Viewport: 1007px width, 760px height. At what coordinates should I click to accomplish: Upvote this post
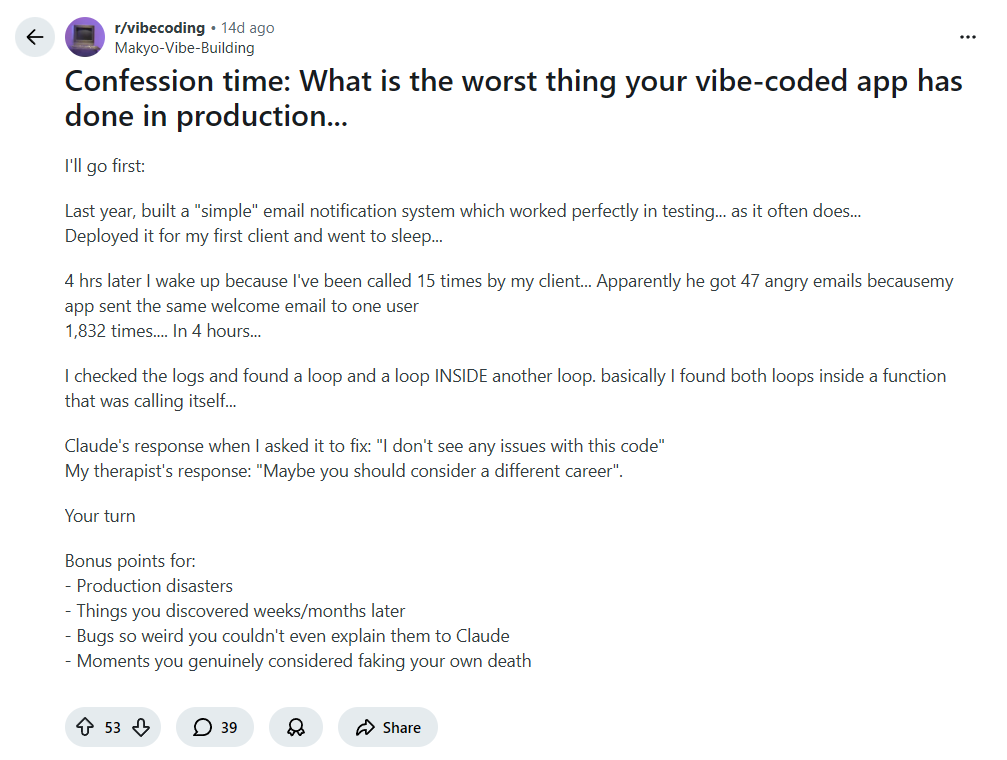(x=85, y=727)
